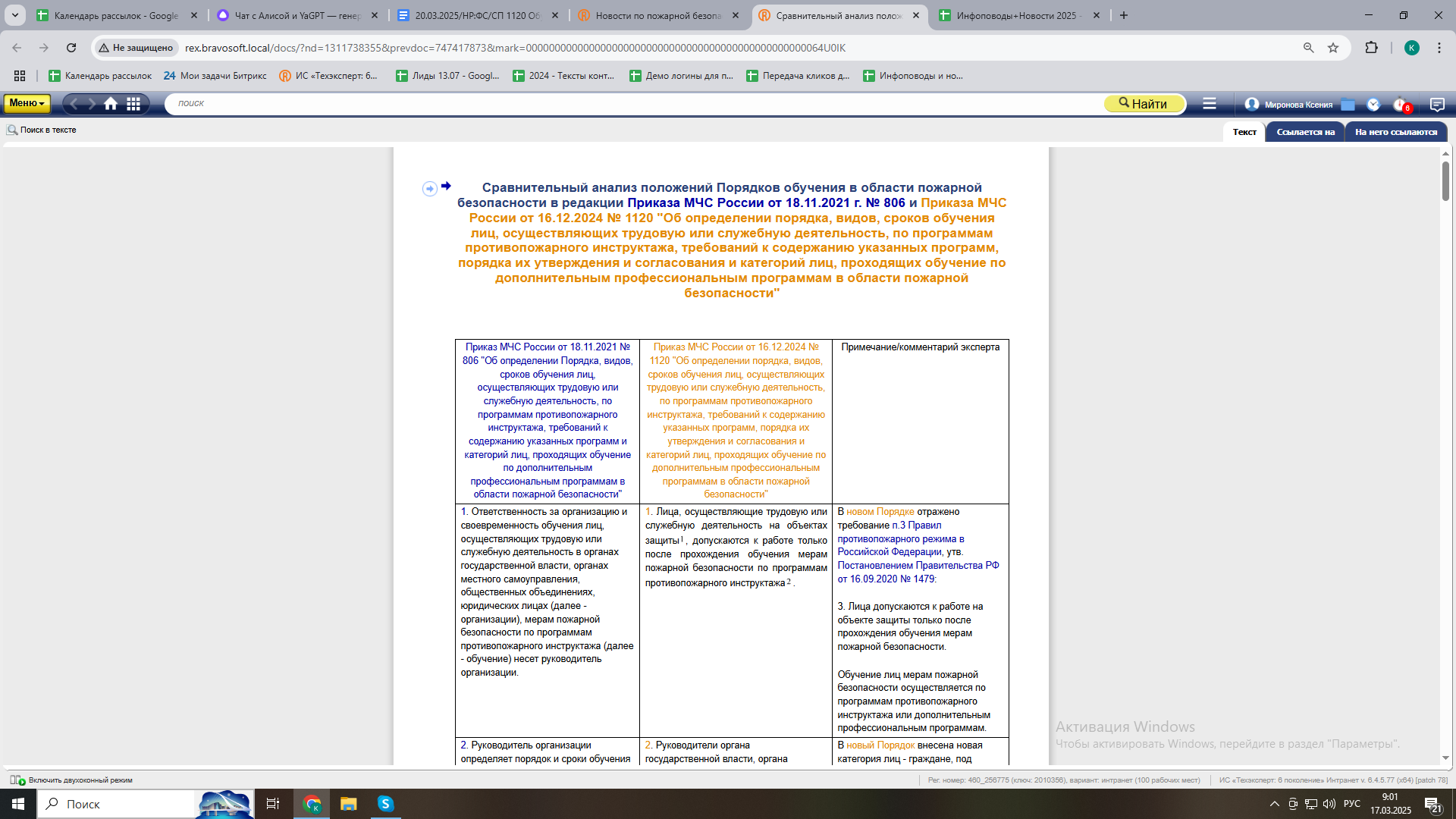Open the новом Порядке link
Image resolution: width=1456 pixels, height=819 pixels.
click(x=880, y=512)
